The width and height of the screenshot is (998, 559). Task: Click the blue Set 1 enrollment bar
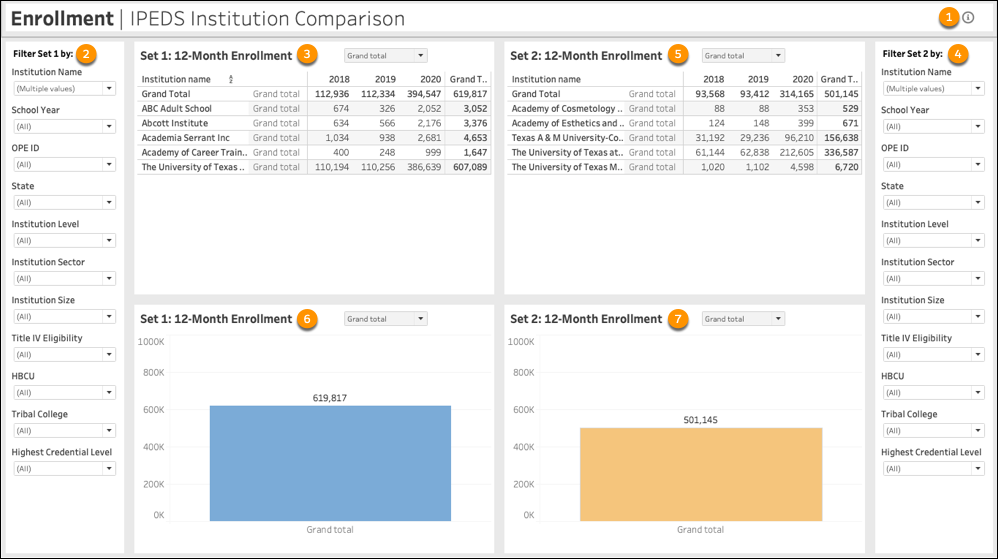pyautogui.click(x=330, y=463)
